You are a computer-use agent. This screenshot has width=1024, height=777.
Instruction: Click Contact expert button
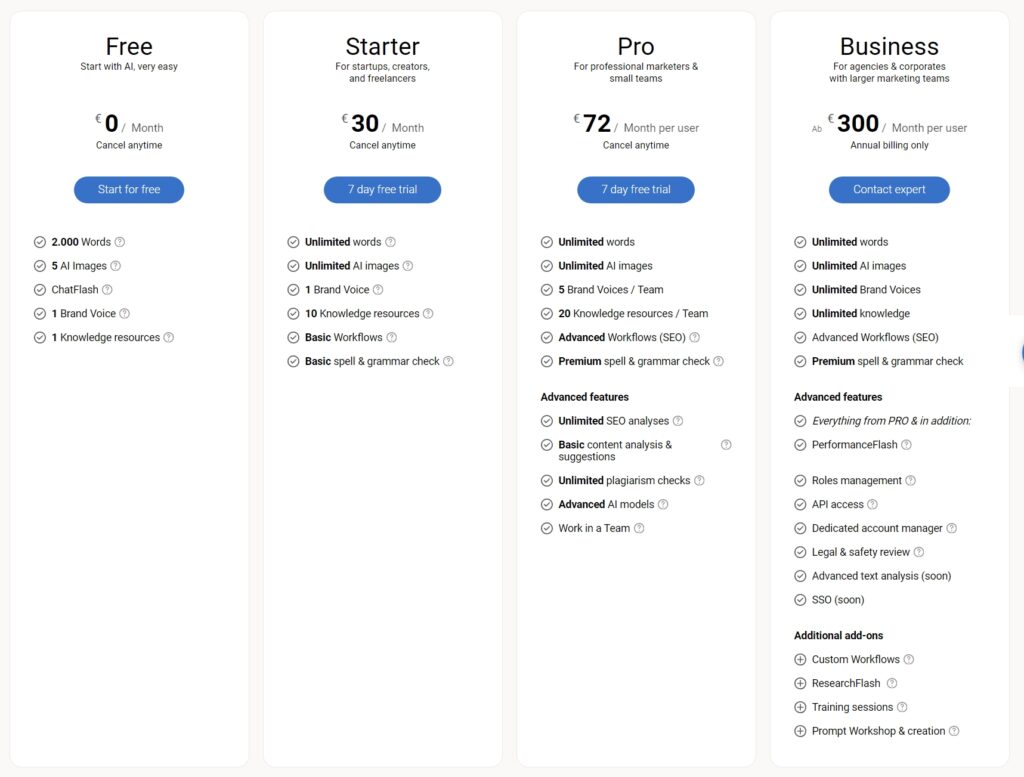point(889,189)
